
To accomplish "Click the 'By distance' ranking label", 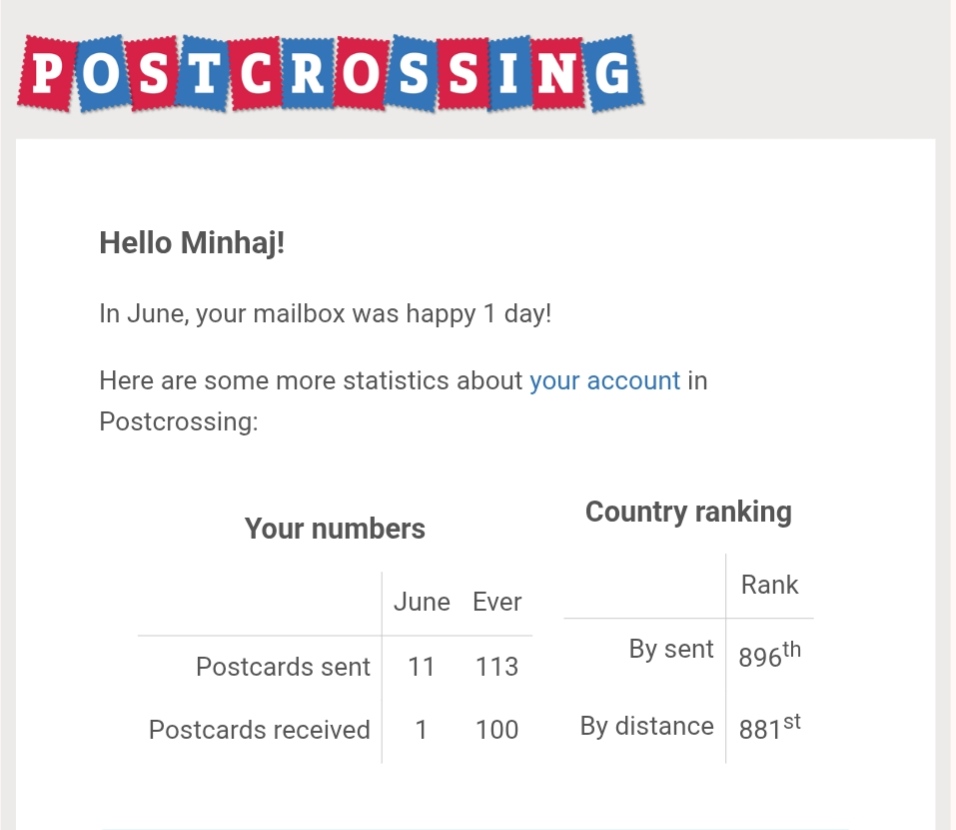I will (x=646, y=726).
